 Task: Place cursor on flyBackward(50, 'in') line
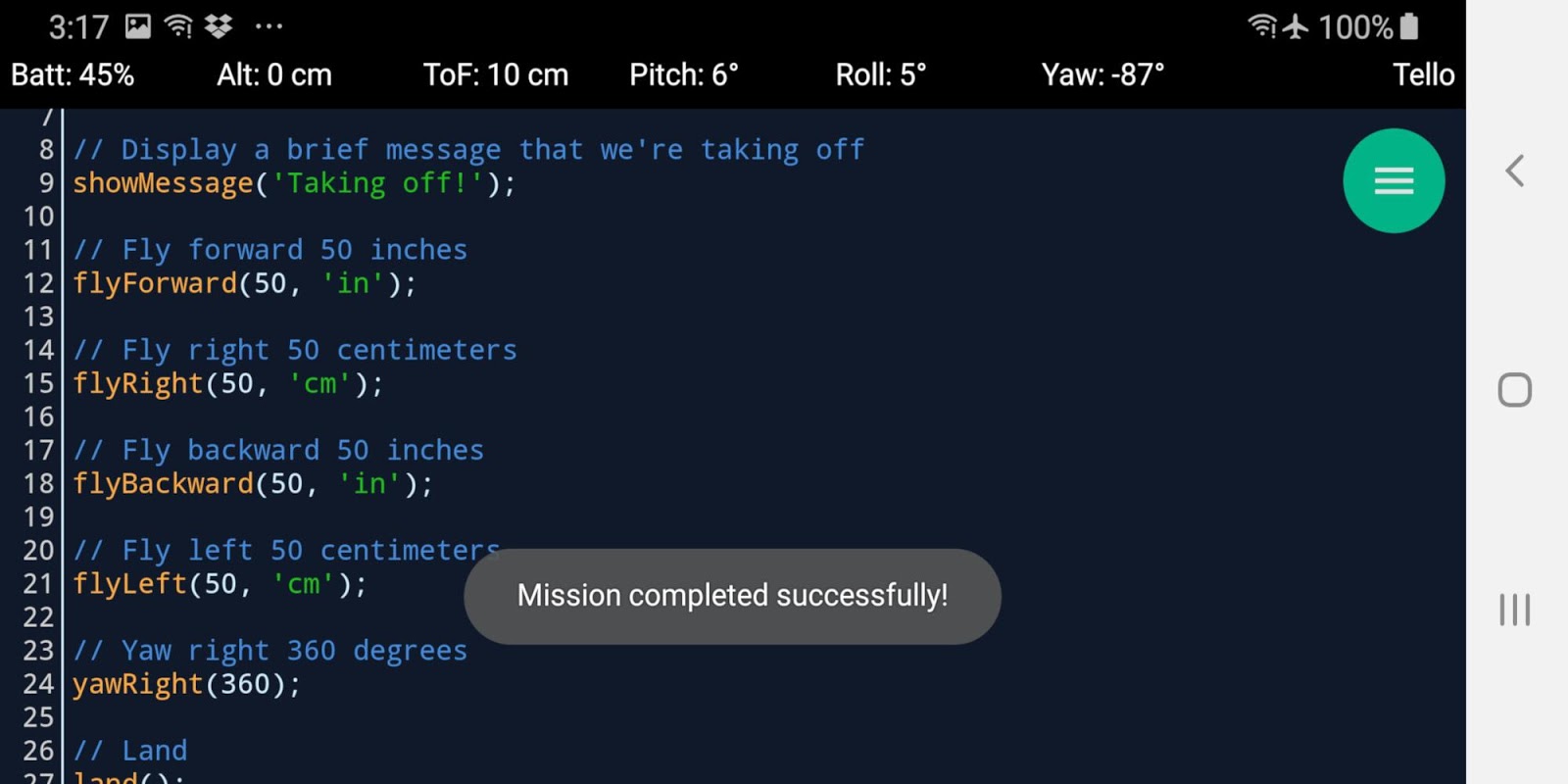tap(253, 484)
